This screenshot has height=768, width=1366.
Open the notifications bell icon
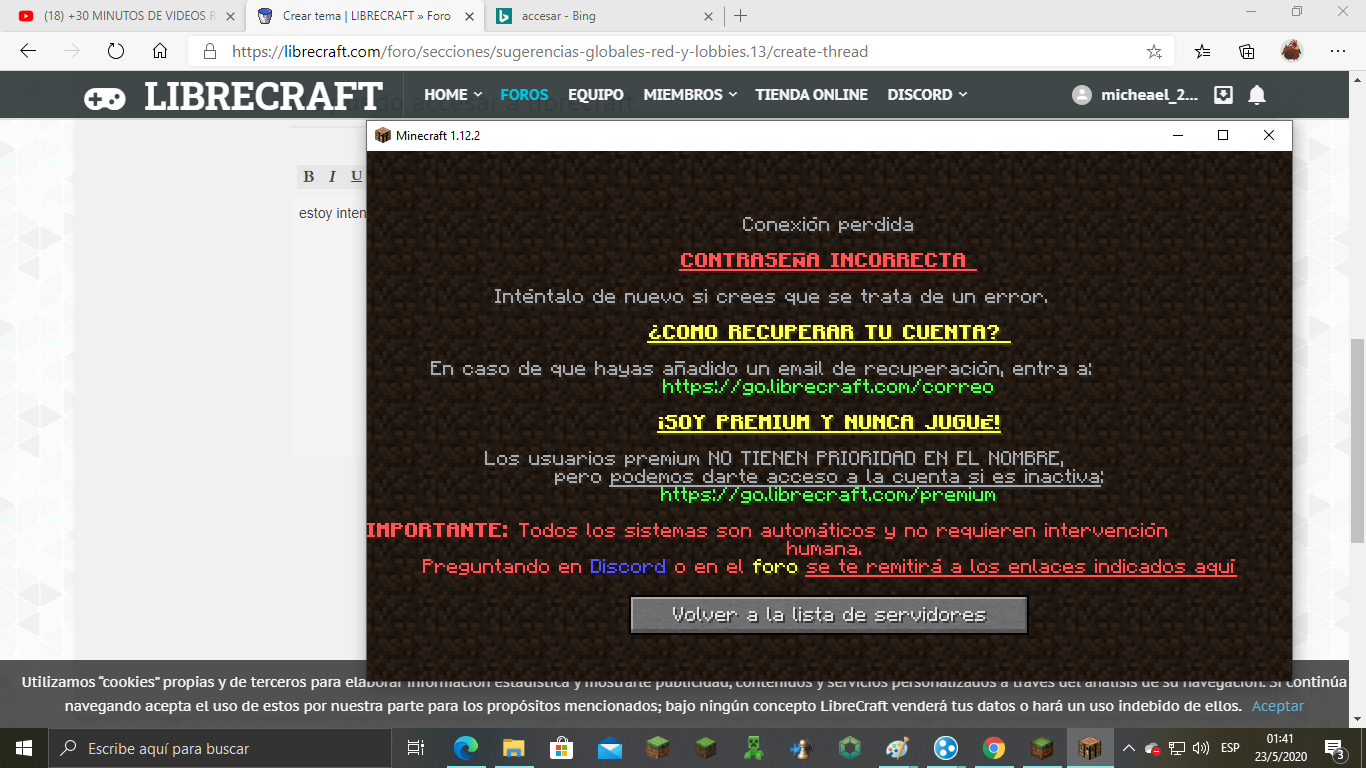point(1257,95)
